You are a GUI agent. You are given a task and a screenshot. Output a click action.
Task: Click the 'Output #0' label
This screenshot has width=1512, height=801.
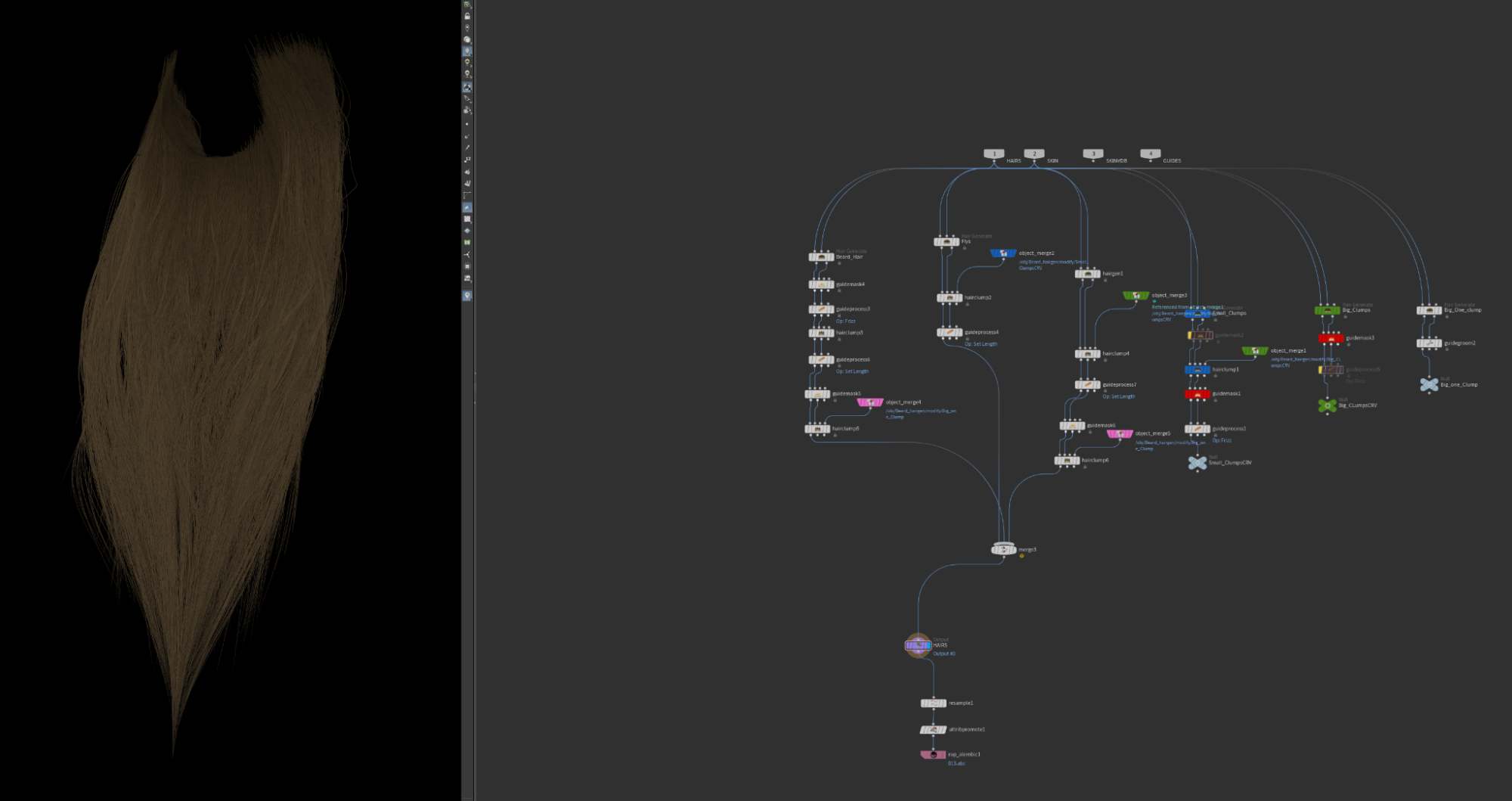(944, 654)
